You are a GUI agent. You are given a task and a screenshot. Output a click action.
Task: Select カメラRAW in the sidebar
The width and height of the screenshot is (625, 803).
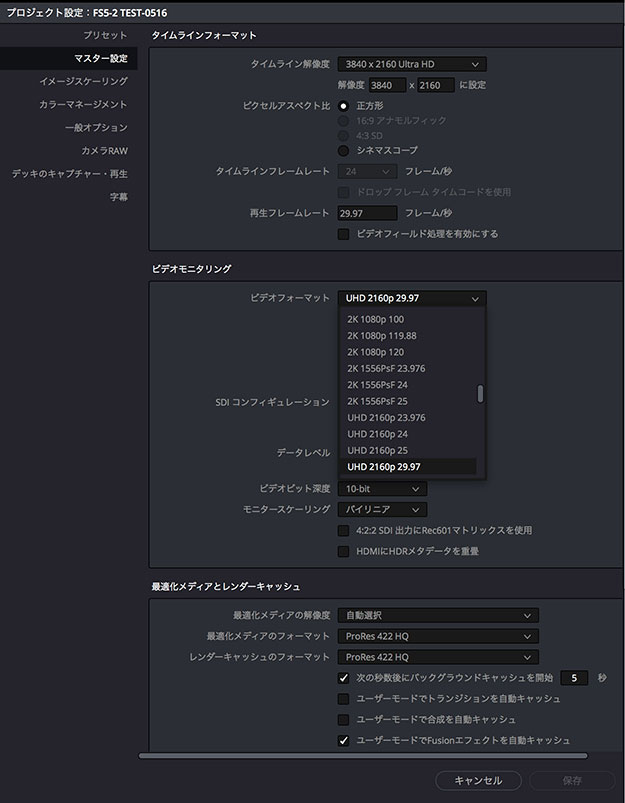click(x=104, y=150)
